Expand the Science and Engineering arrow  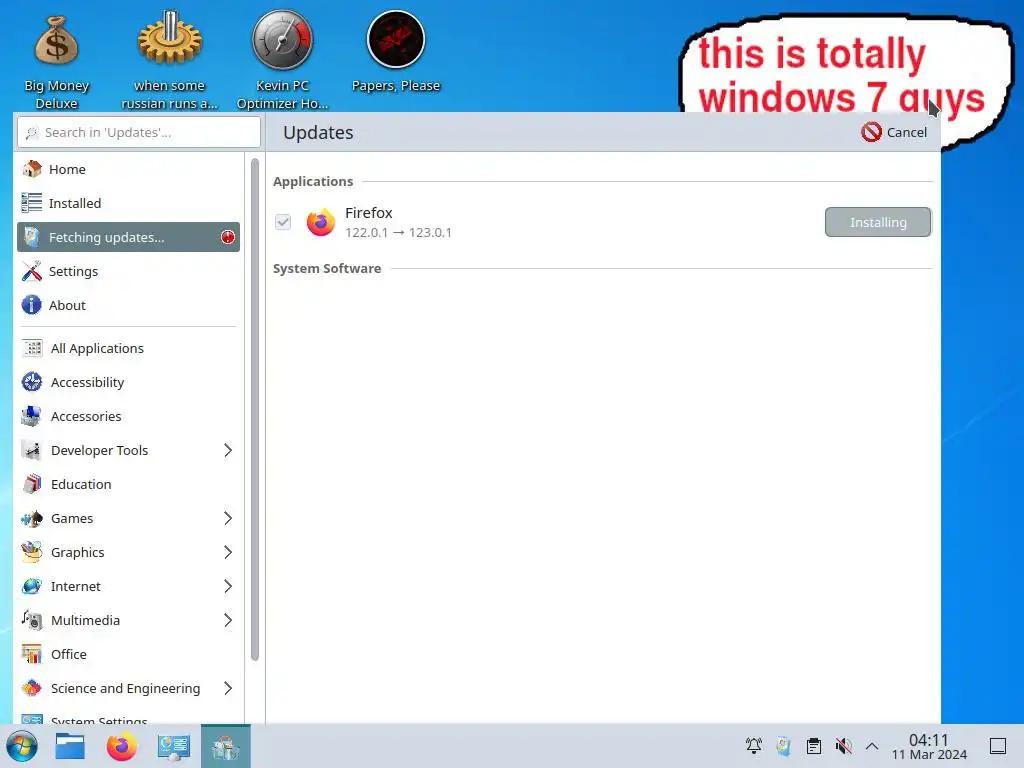point(227,688)
